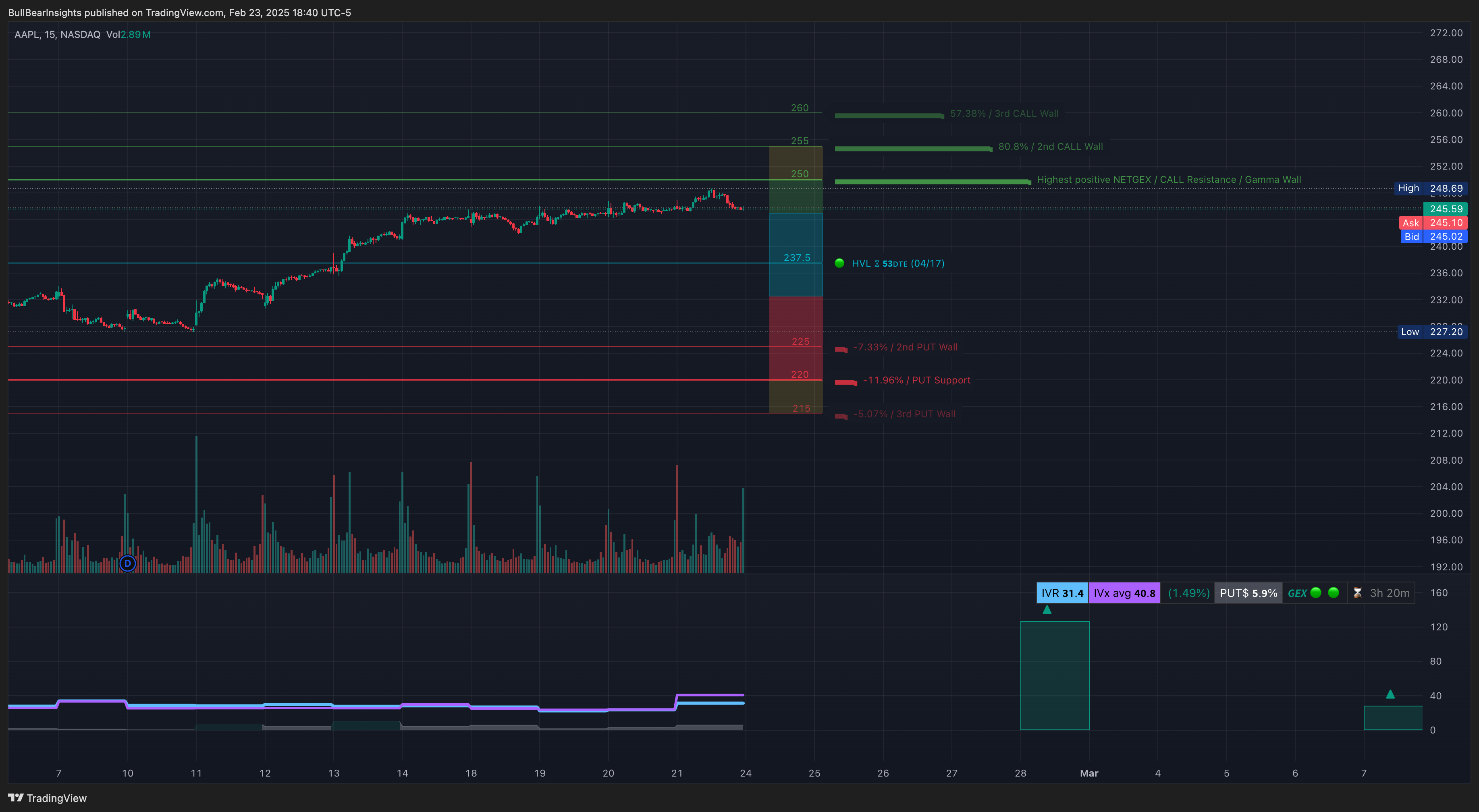1479x812 pixels.
Task: Click the TradingView logo
Action: click(47, 797)
